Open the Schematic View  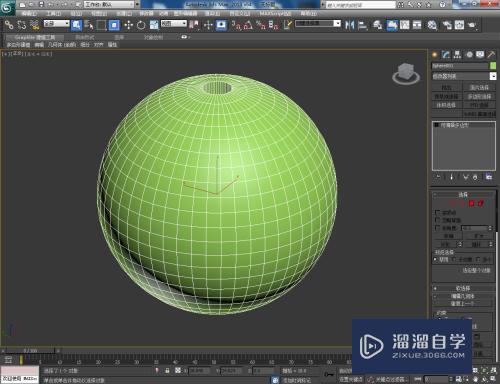417,25
